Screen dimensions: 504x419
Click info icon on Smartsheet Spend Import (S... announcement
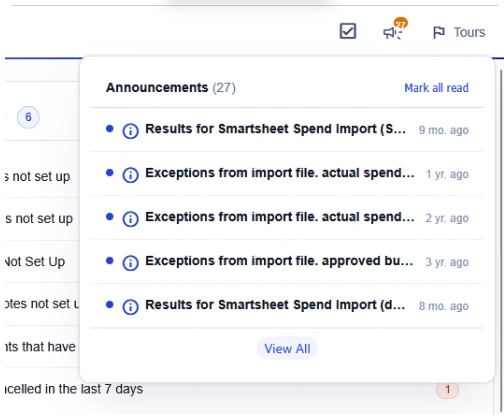coord(130,131)
